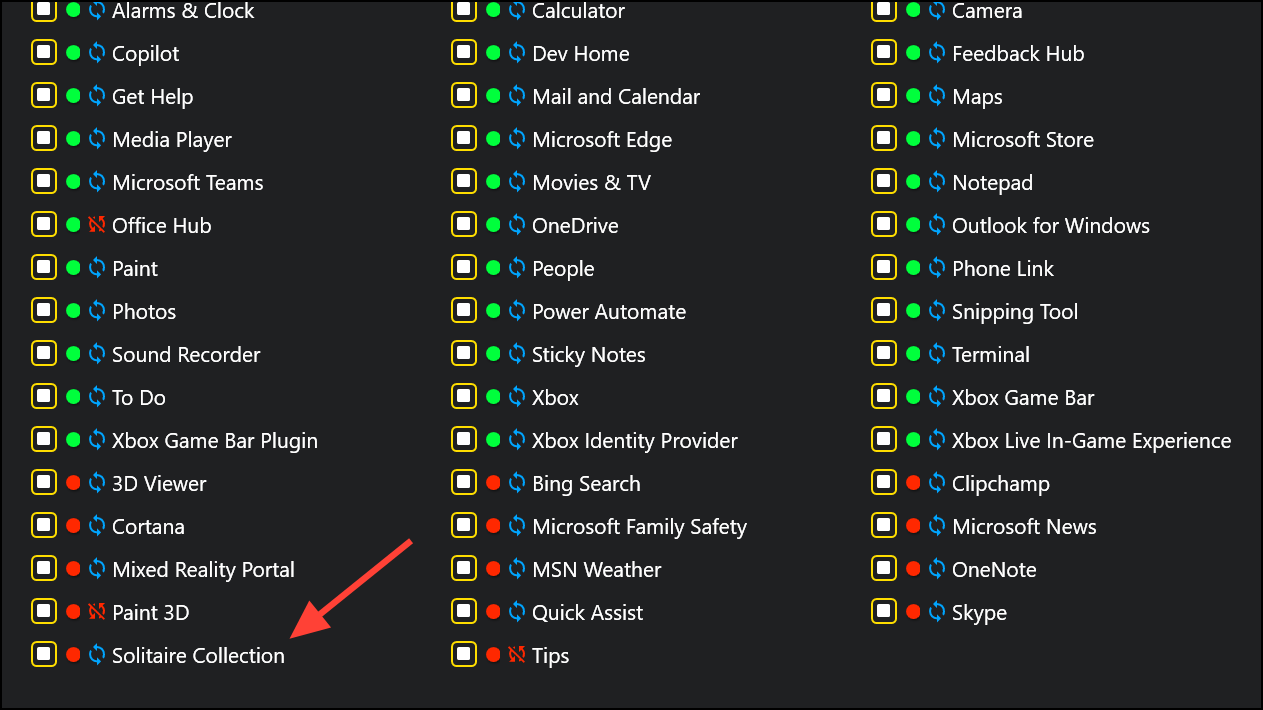
Task: Click the Power Automate entry text
Action: tap(609, 312)
